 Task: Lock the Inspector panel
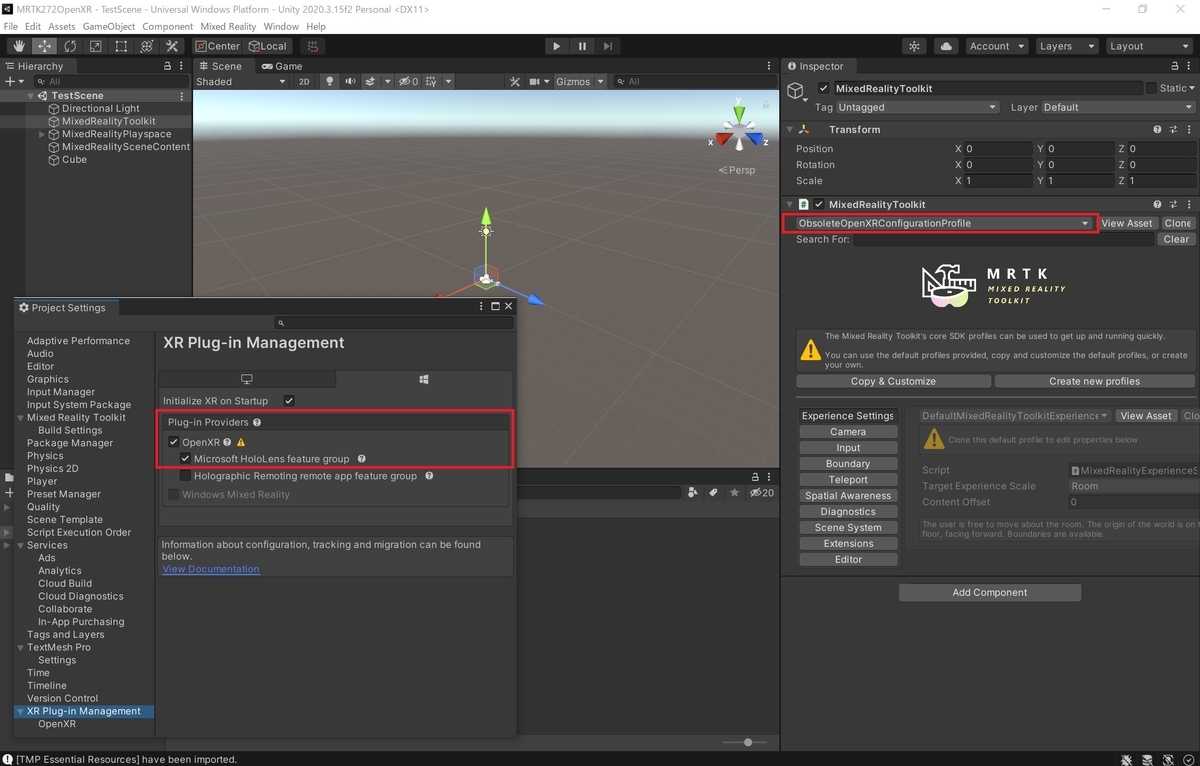pos(1175,66)
